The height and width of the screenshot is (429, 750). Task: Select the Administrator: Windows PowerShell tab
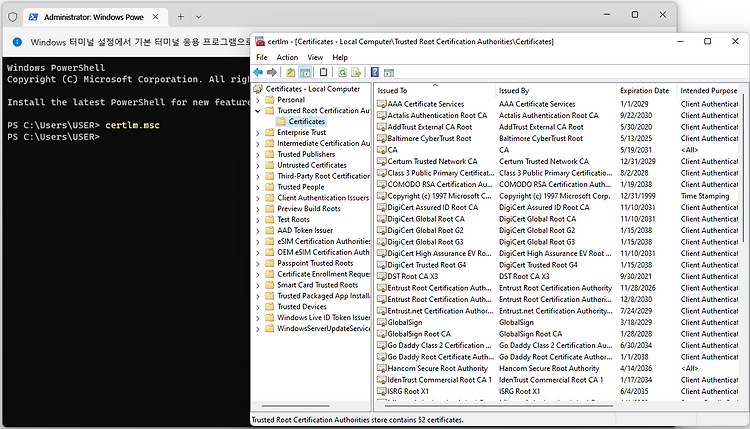coord(94,17)
